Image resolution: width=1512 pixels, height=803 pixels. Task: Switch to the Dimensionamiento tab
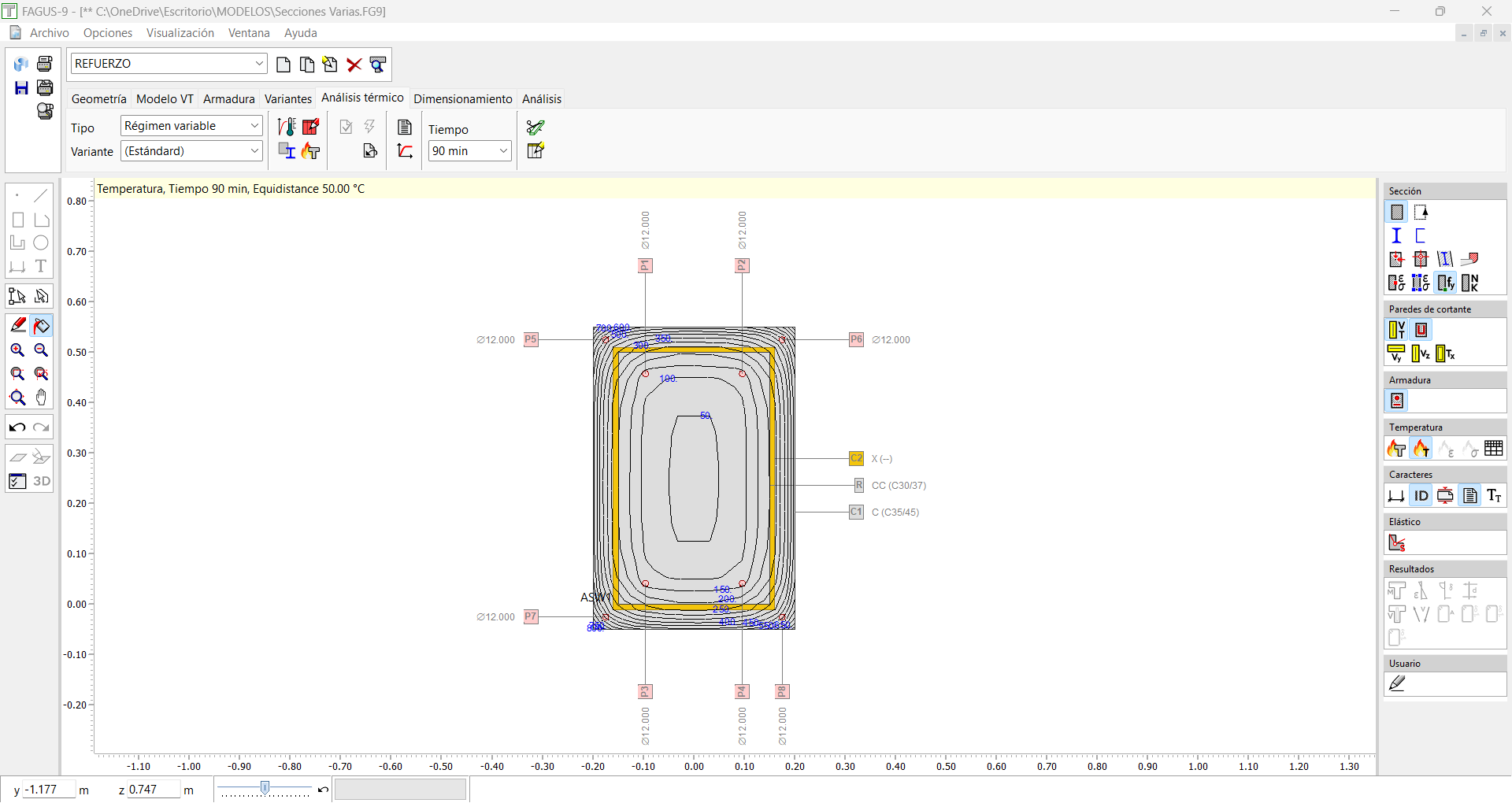point(462,99)
